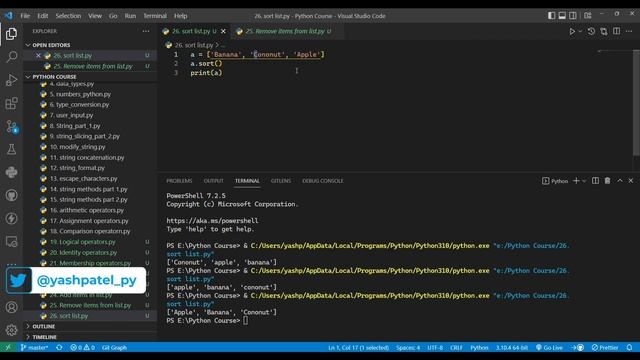The image size is (640, 360).
Task: Expand the Timeline section
Action: pyautogui.click(x=44, y=337)
